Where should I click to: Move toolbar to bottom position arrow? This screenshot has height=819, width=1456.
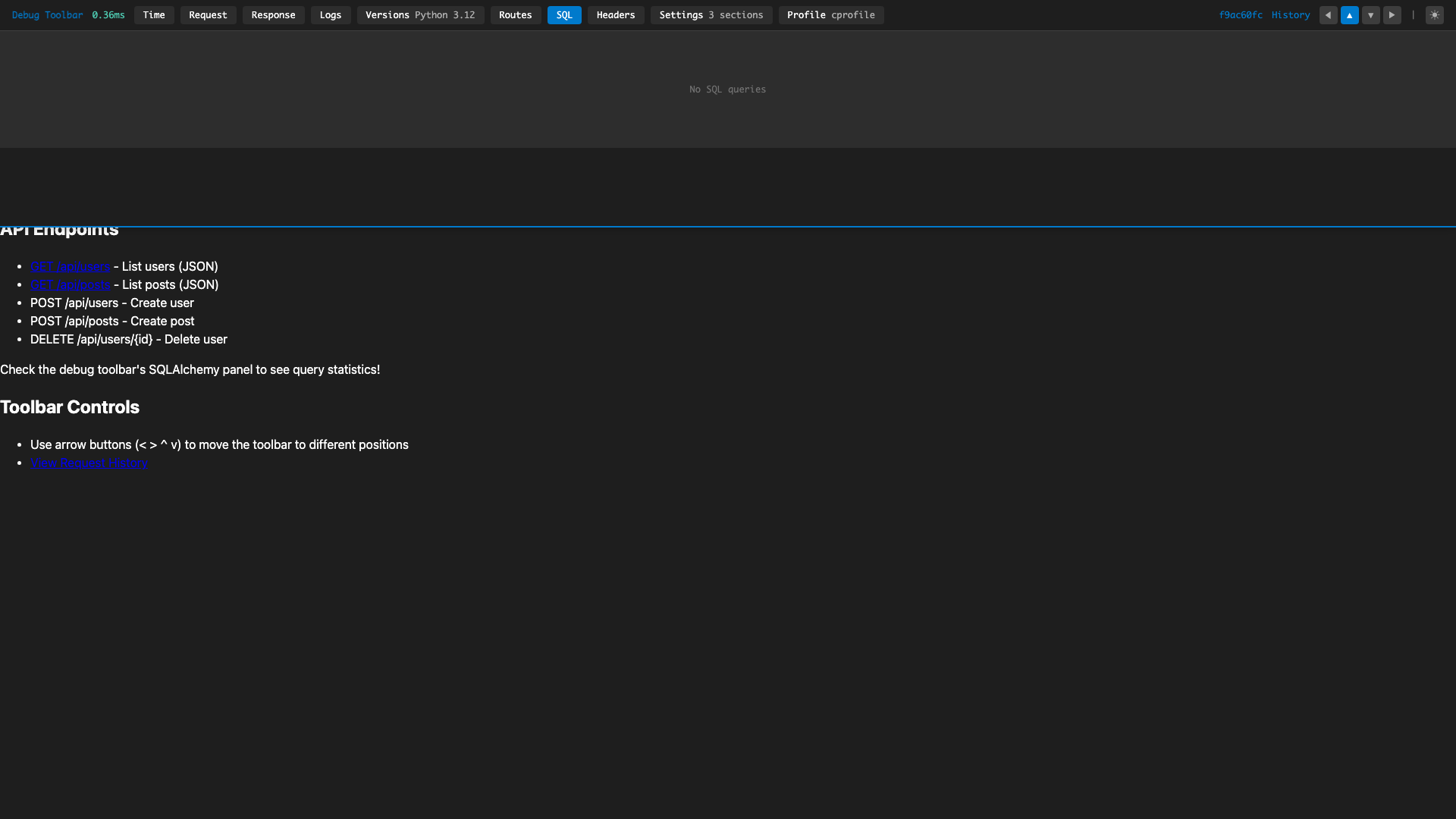(1370, 15)
